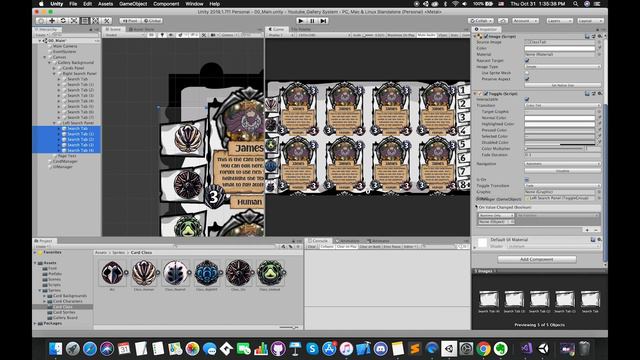The height and width of the screenshot is (360, 640).
Task: Collapse Left Search Panel in Hierarchy
Action: tap(54, 123)
